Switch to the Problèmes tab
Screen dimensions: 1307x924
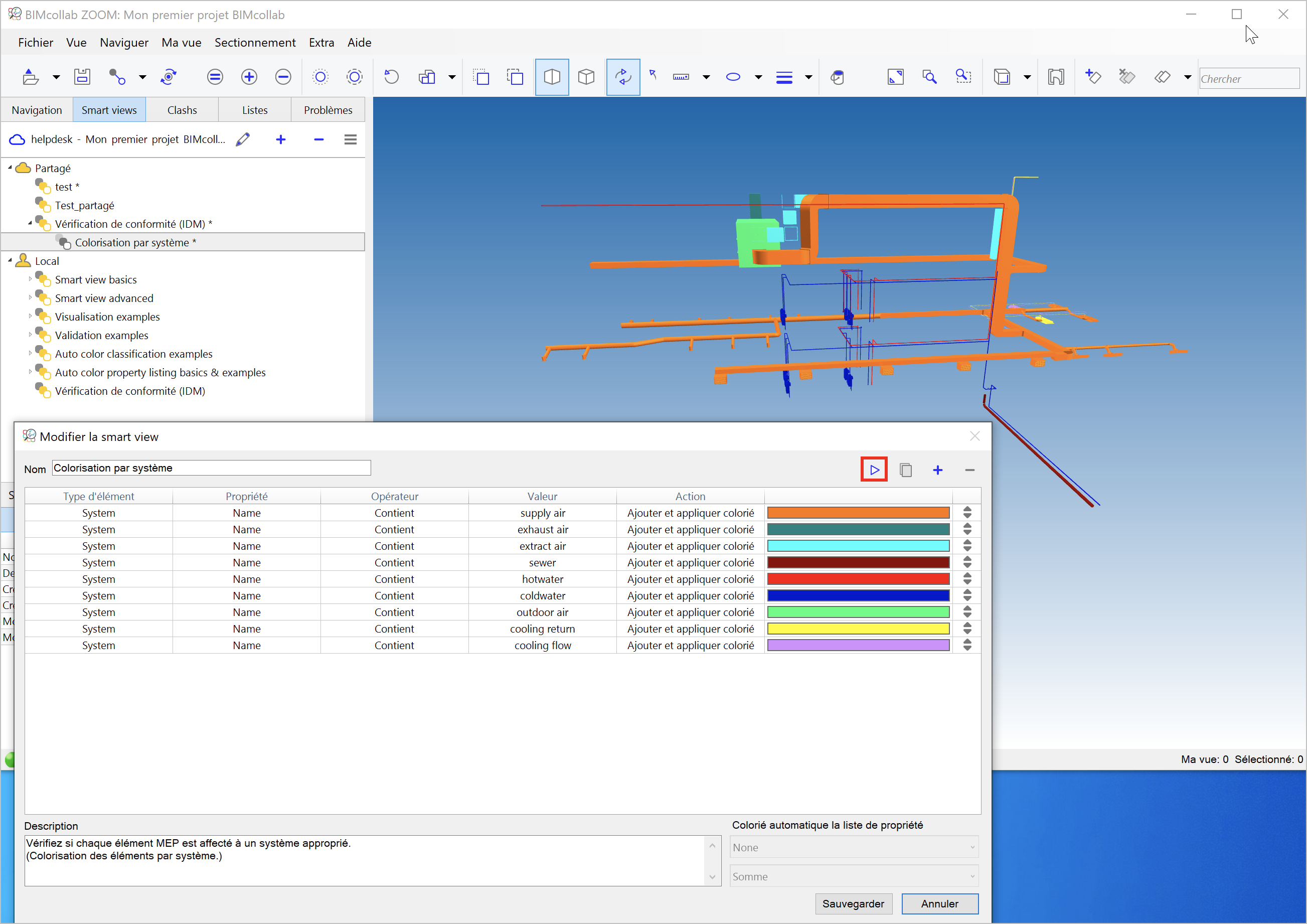(328, 110)
